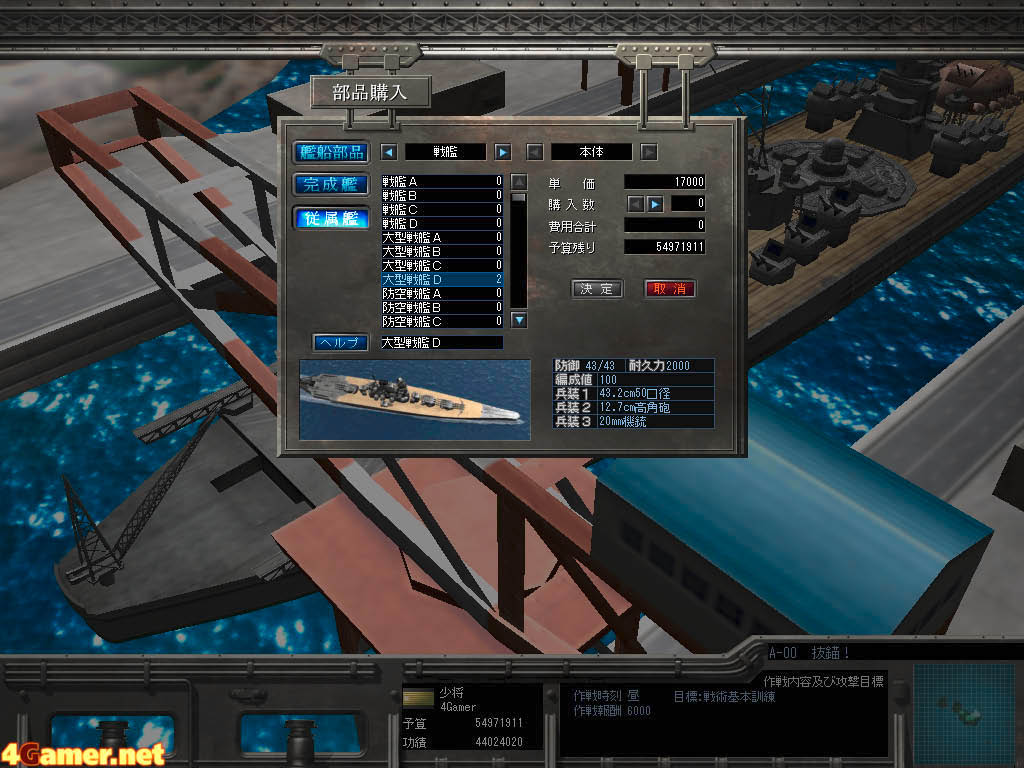1024x768 pixels.
Task: Click the ship list scroll-up arrow
Action: coord(519,182)
